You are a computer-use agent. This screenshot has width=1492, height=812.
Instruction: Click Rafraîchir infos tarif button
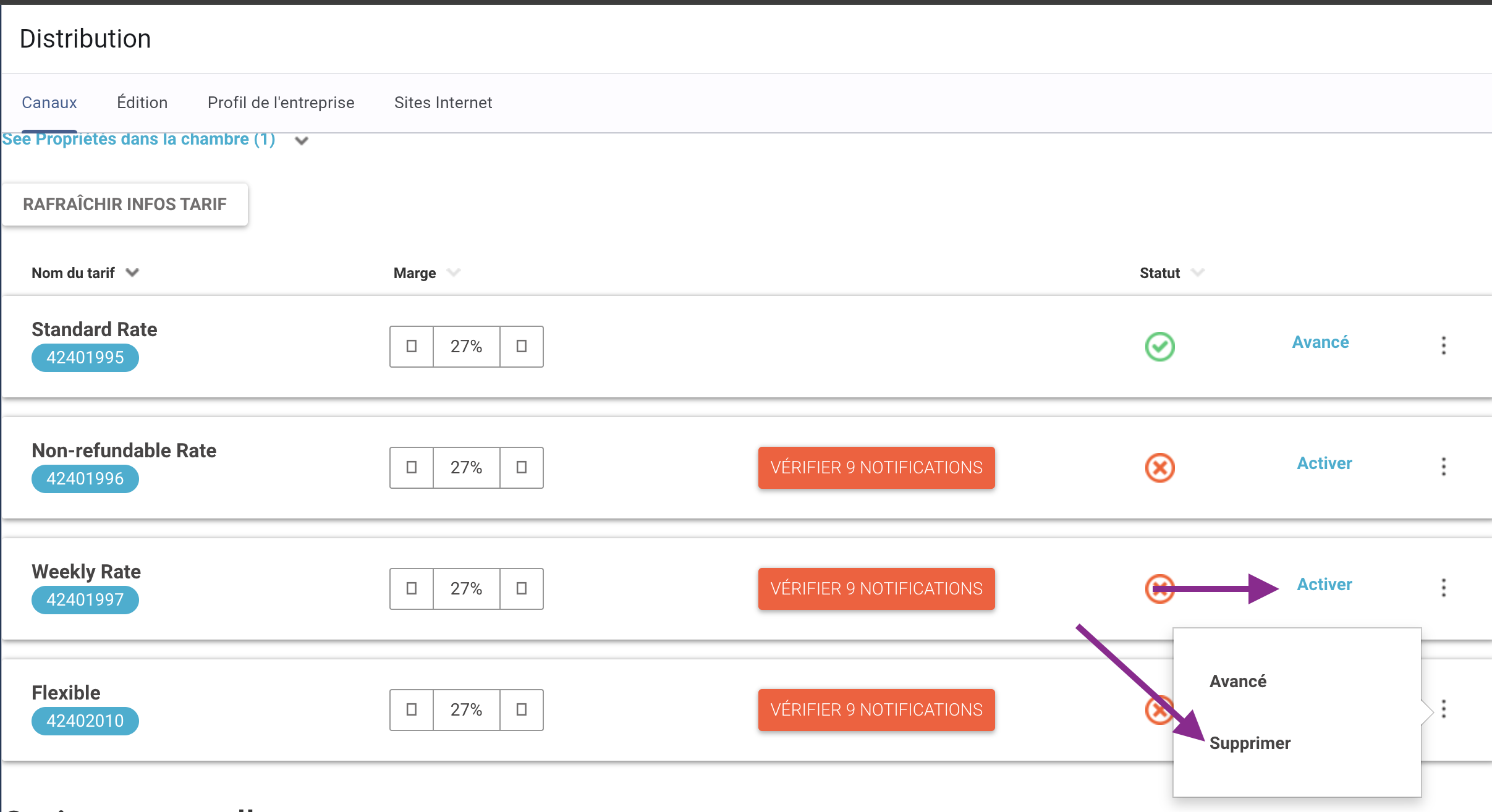(125, 204)
